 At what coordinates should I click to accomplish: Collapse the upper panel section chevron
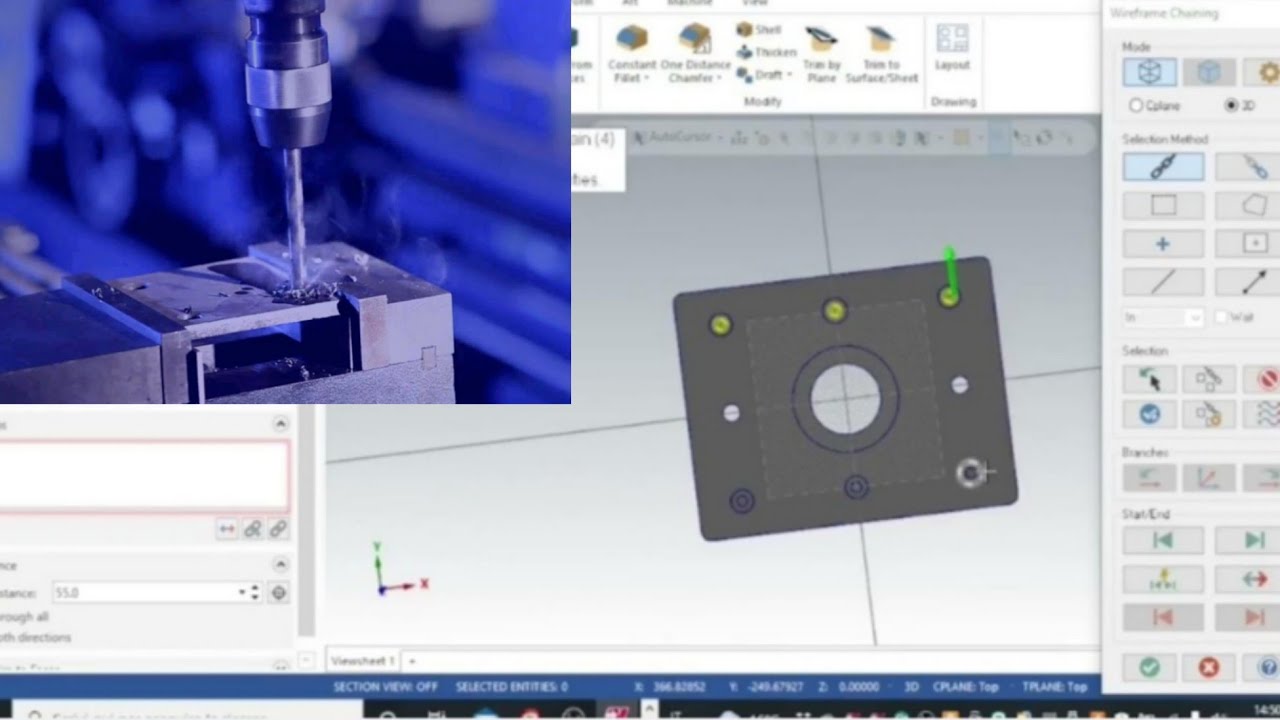280,424
